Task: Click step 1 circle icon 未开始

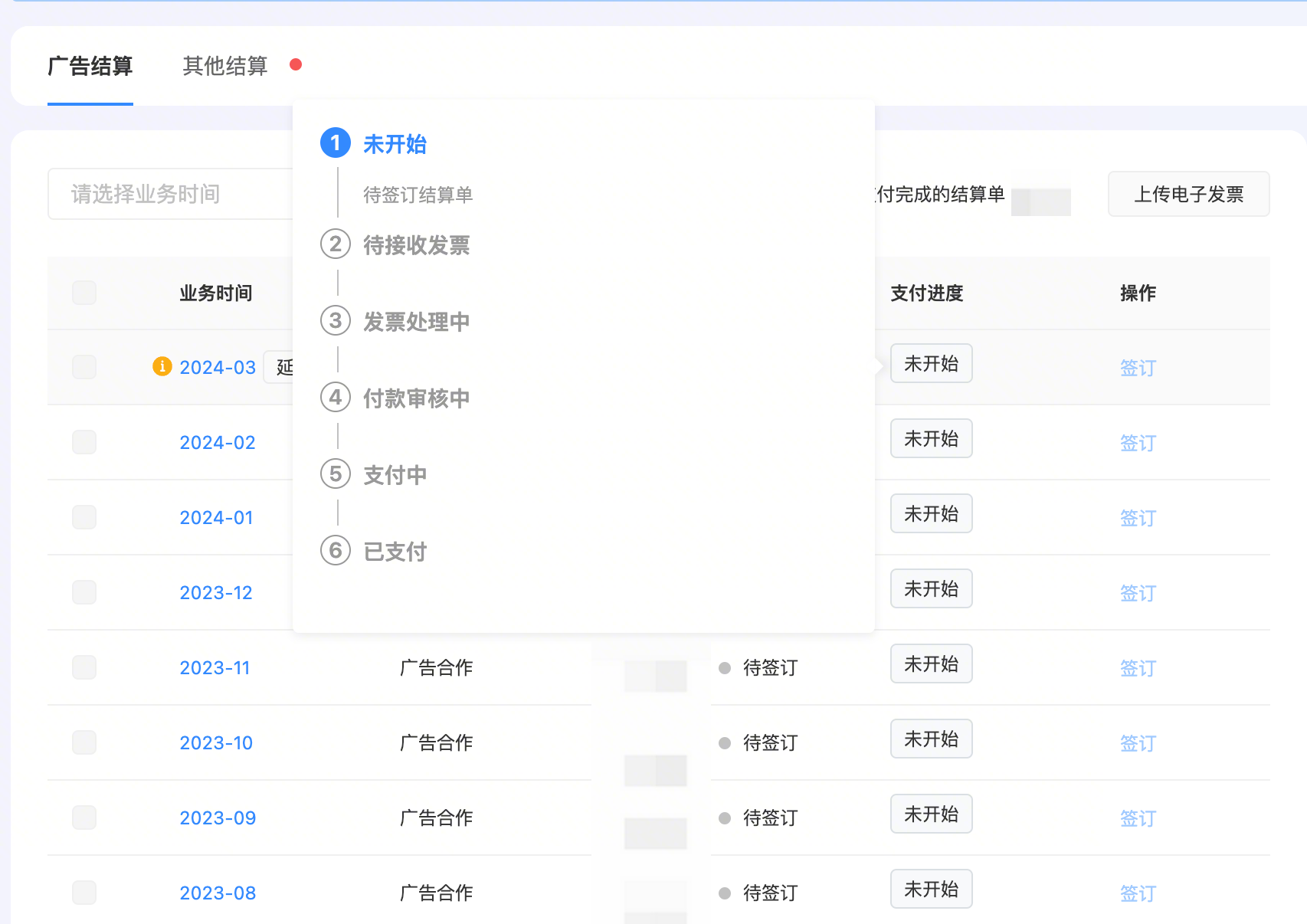Action: pyautogui.click(x=336, y=143)
